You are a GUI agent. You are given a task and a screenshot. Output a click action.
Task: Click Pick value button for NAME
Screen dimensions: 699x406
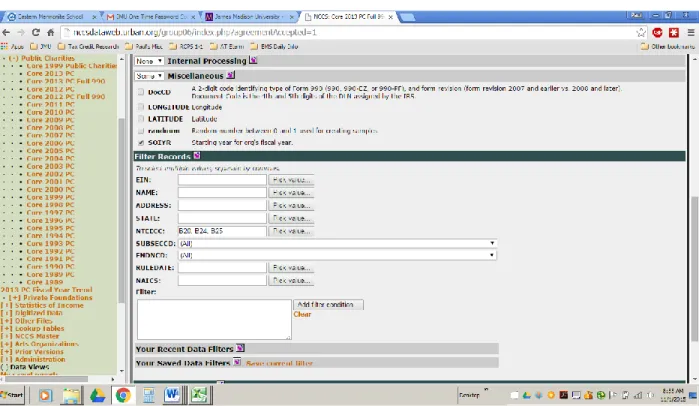pos(291,193)
